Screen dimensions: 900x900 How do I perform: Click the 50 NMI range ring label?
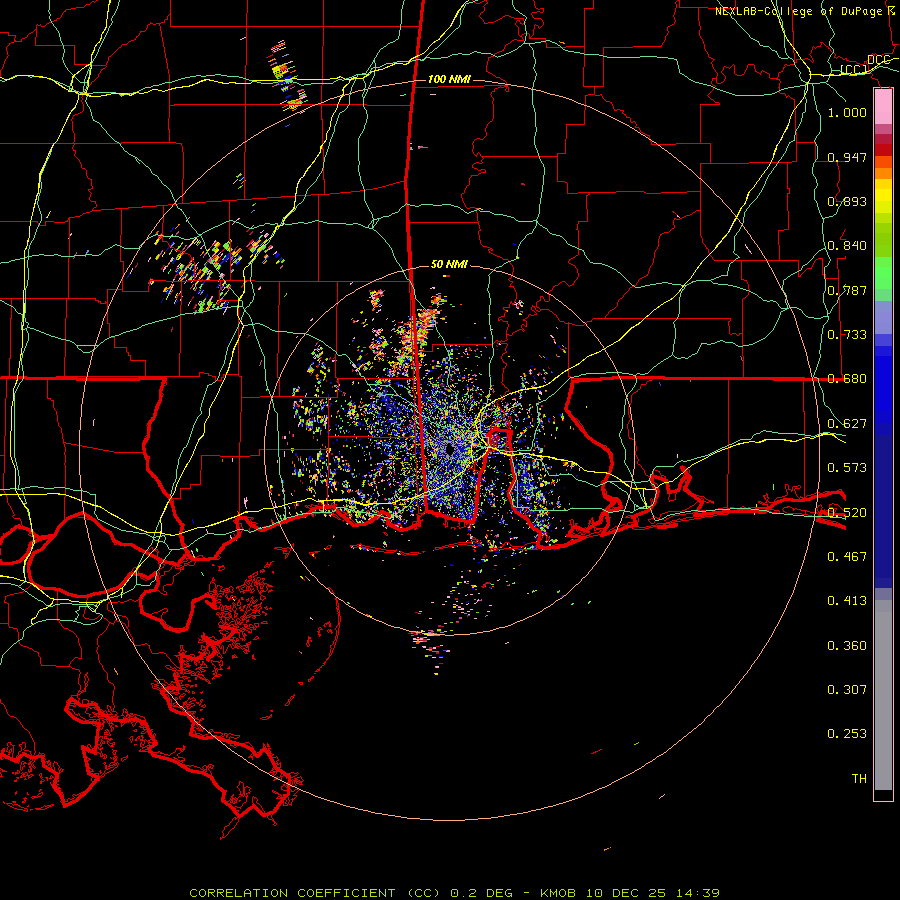[449, 264]
